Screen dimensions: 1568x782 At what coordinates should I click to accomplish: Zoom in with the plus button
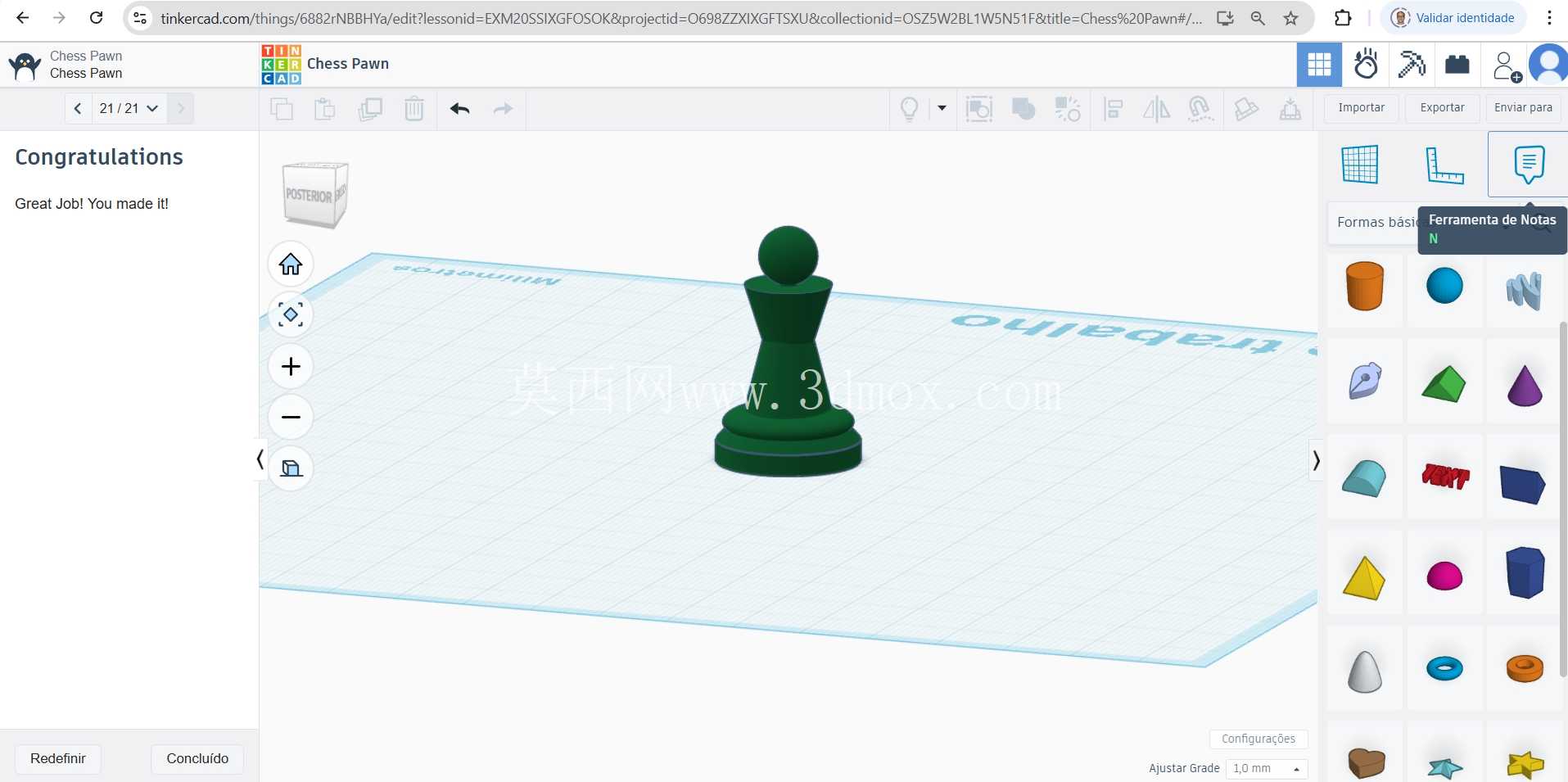click(x=291, y=366)
